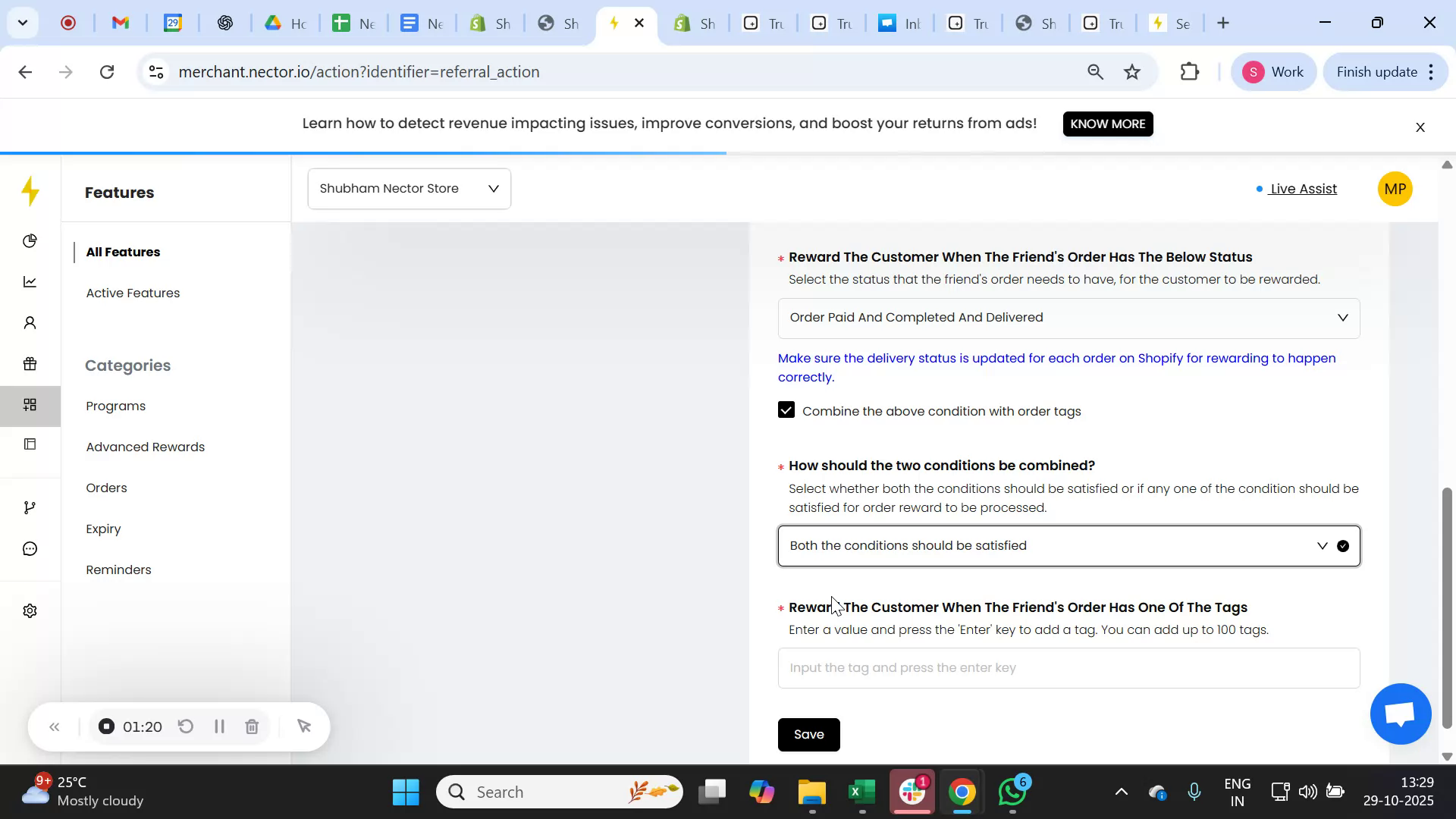Screen dimensions: 1456x819
Task: Open the Order Paid And Completed status dropdown
Action: click(1068, 318)
